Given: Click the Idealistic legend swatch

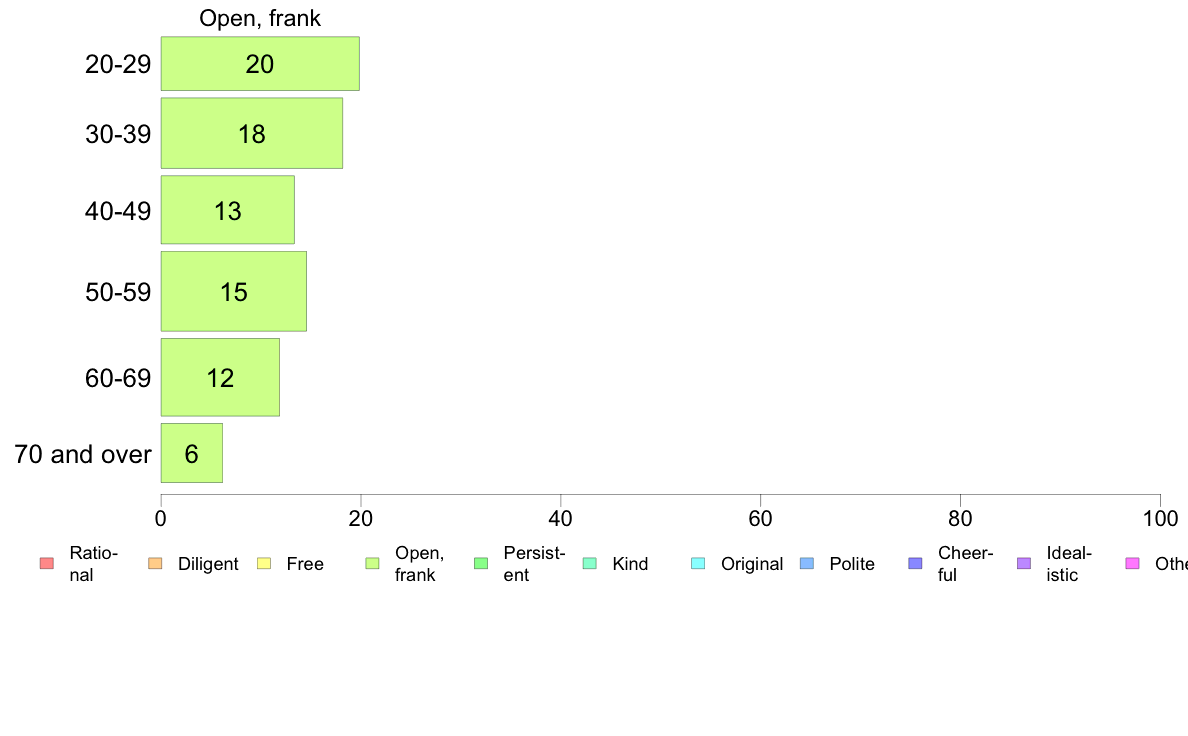Looking at the screenshot, I should point(1024,563).
